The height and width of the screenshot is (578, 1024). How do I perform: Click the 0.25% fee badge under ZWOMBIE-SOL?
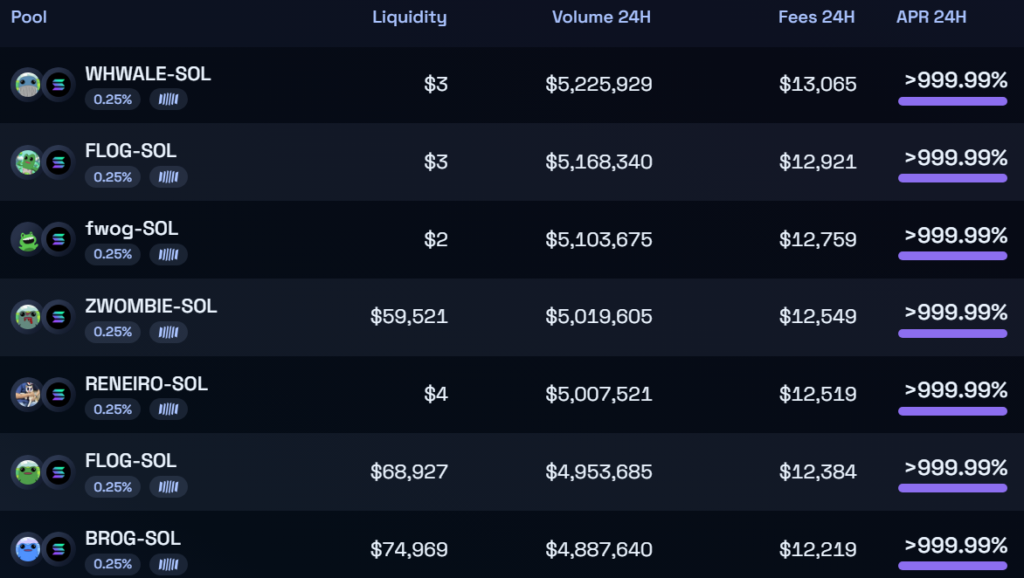[113, 331]
